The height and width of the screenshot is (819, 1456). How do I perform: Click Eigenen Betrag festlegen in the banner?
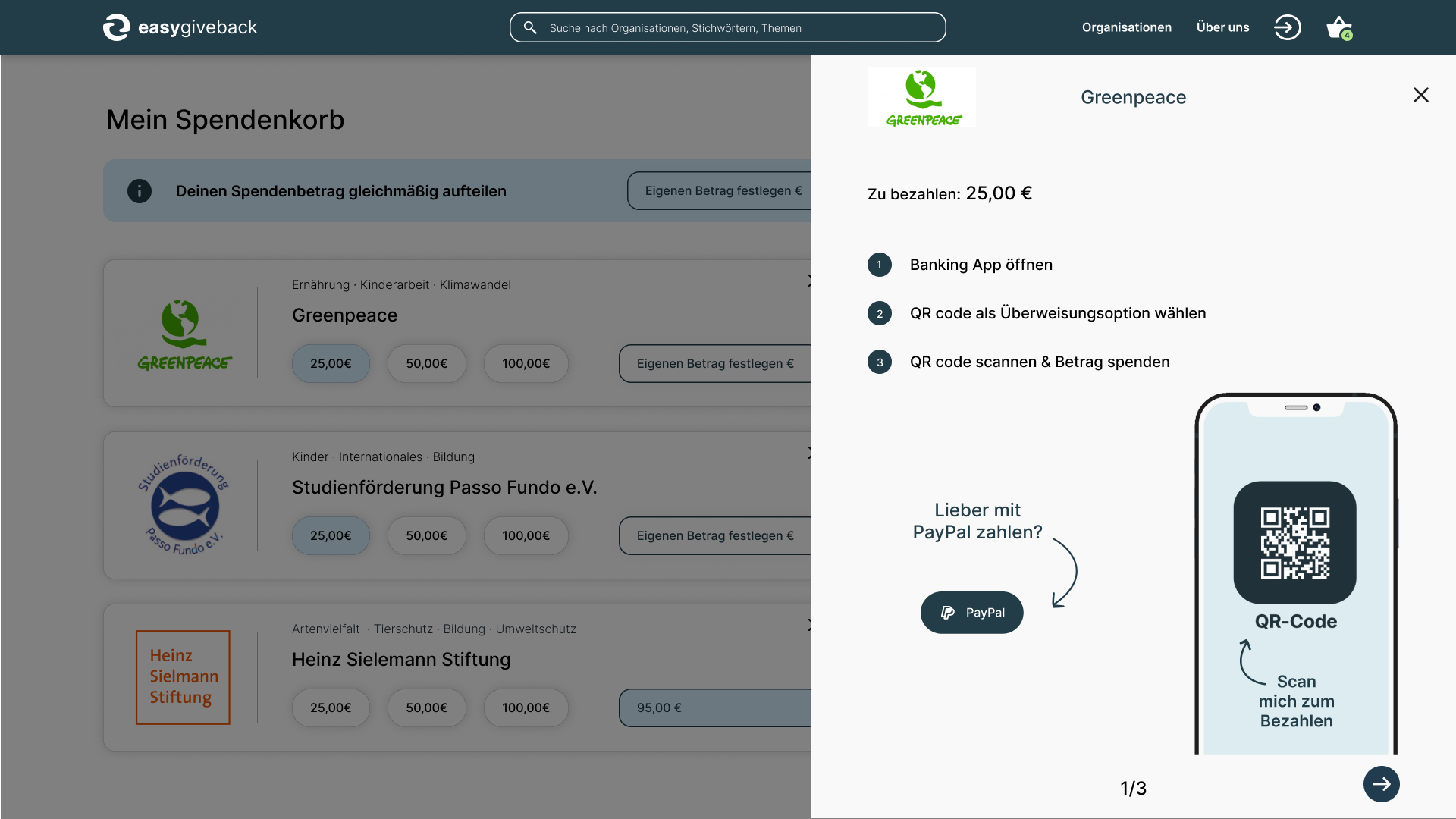coord(719,190)
